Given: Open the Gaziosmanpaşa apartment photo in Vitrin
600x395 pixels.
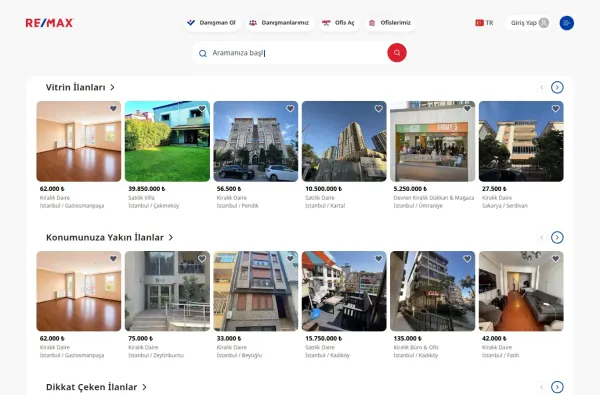Looking at the screenshot, I should click(x=79, y=141).
